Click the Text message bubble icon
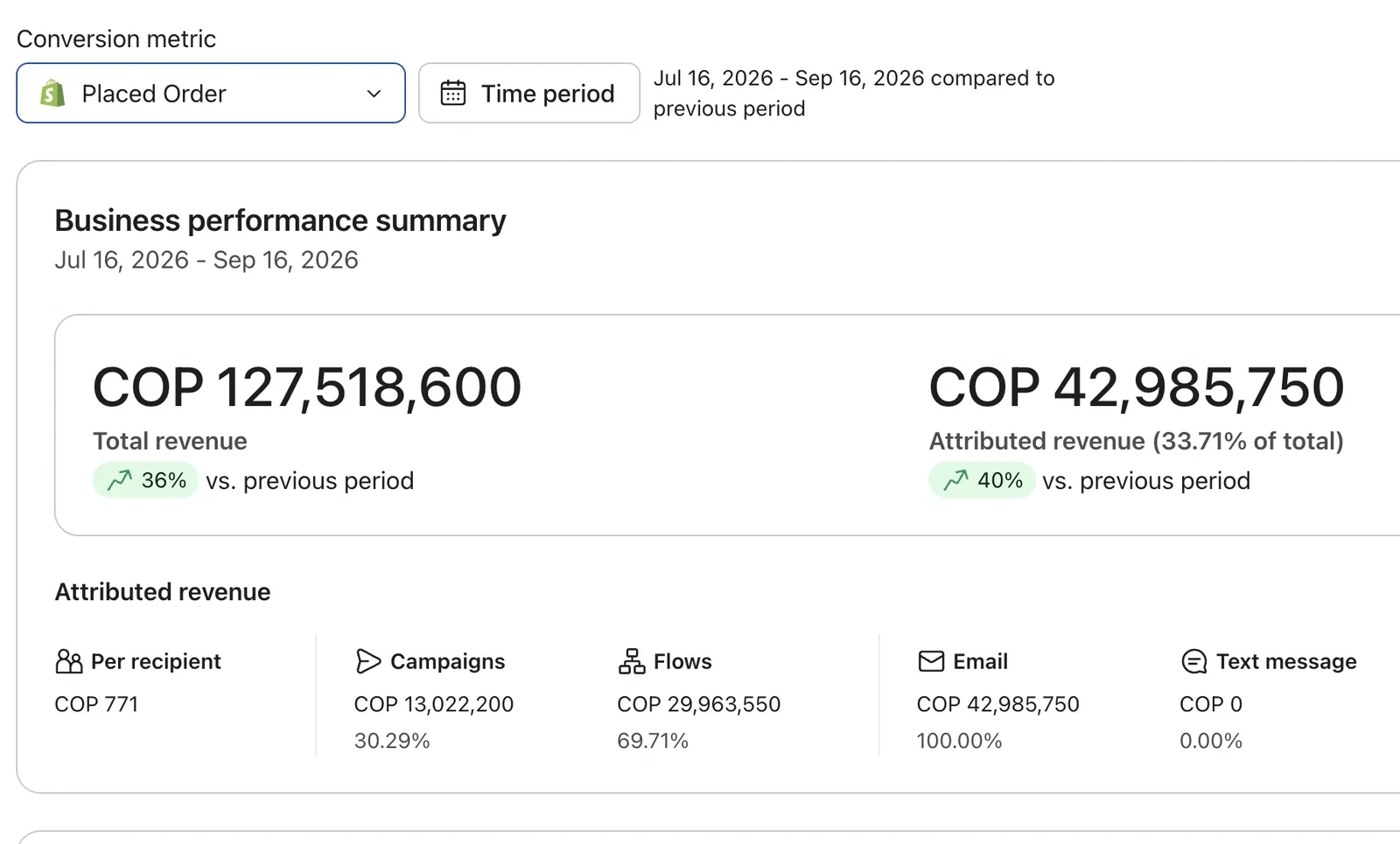Image resolution: width=1400 pixels, height=844 pixels. point(1194,661)
